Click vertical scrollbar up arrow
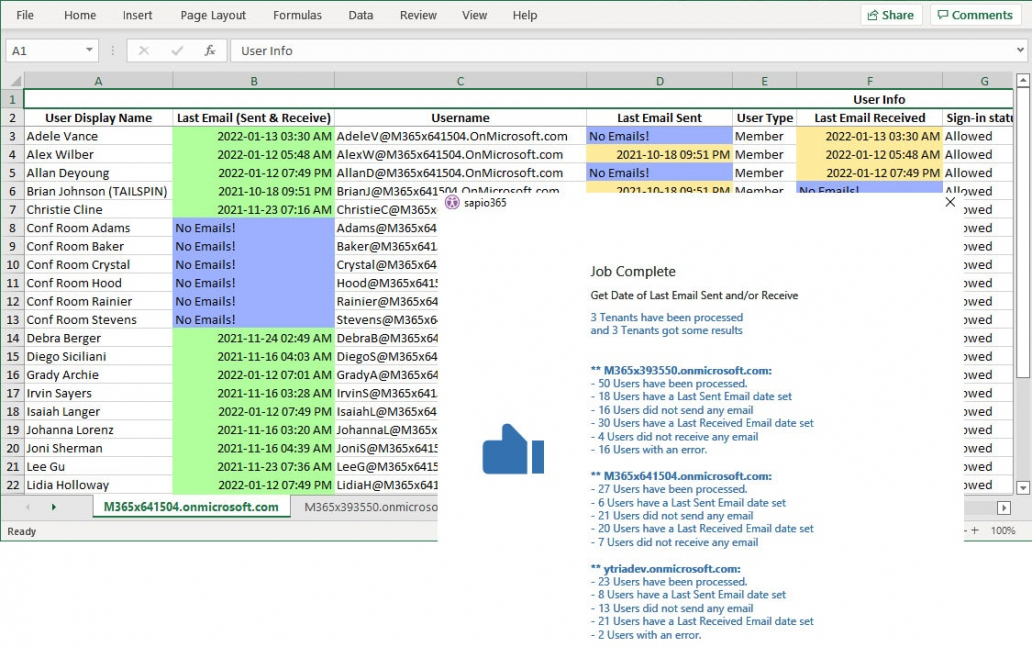 click(x=1023, y=80)
